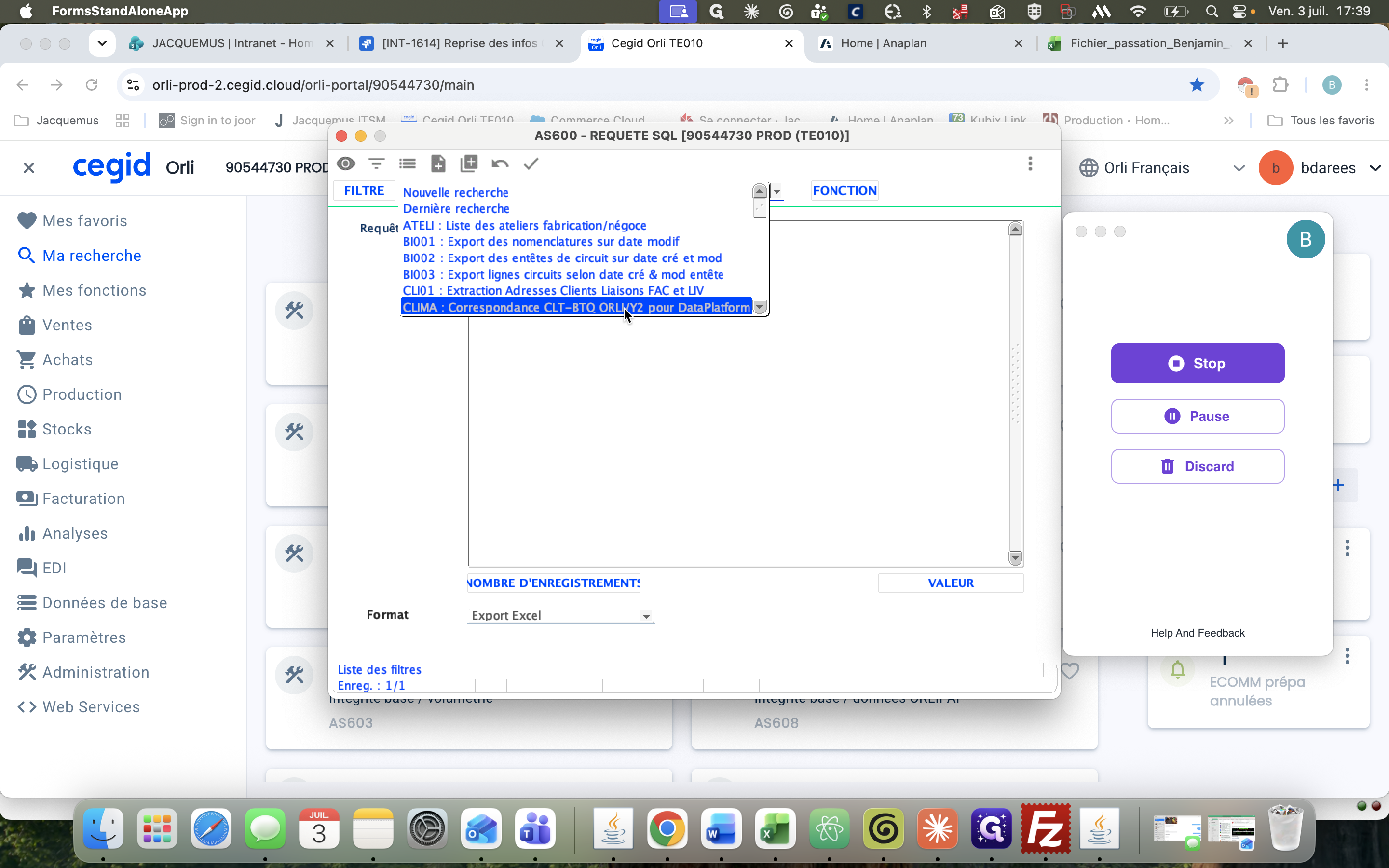Open the Chrome tab search dropdown arrow
The width and height of the screenshot is (1389, 868).
click(x=102, y=43)
